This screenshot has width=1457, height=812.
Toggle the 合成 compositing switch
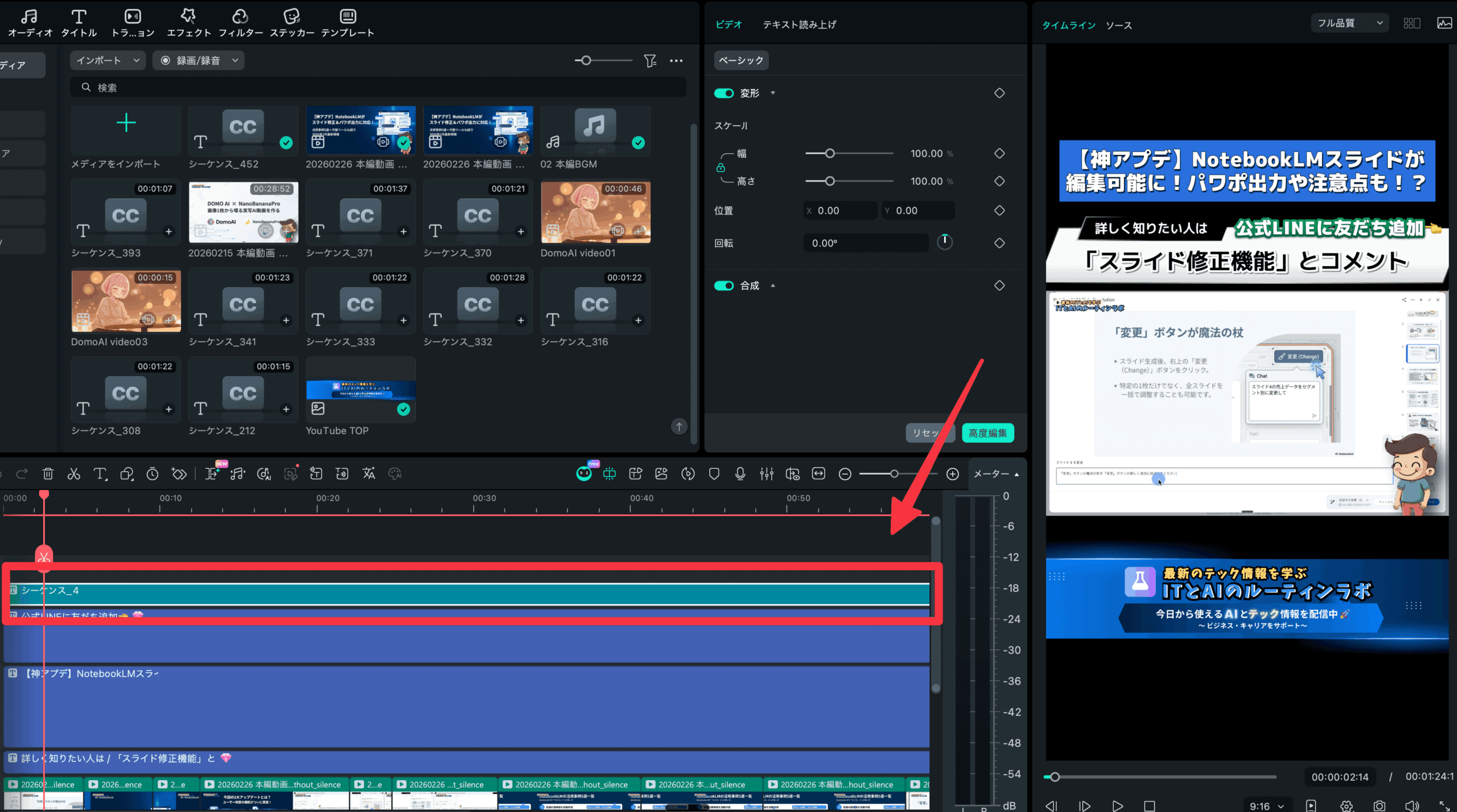click(x=723, y=286)
